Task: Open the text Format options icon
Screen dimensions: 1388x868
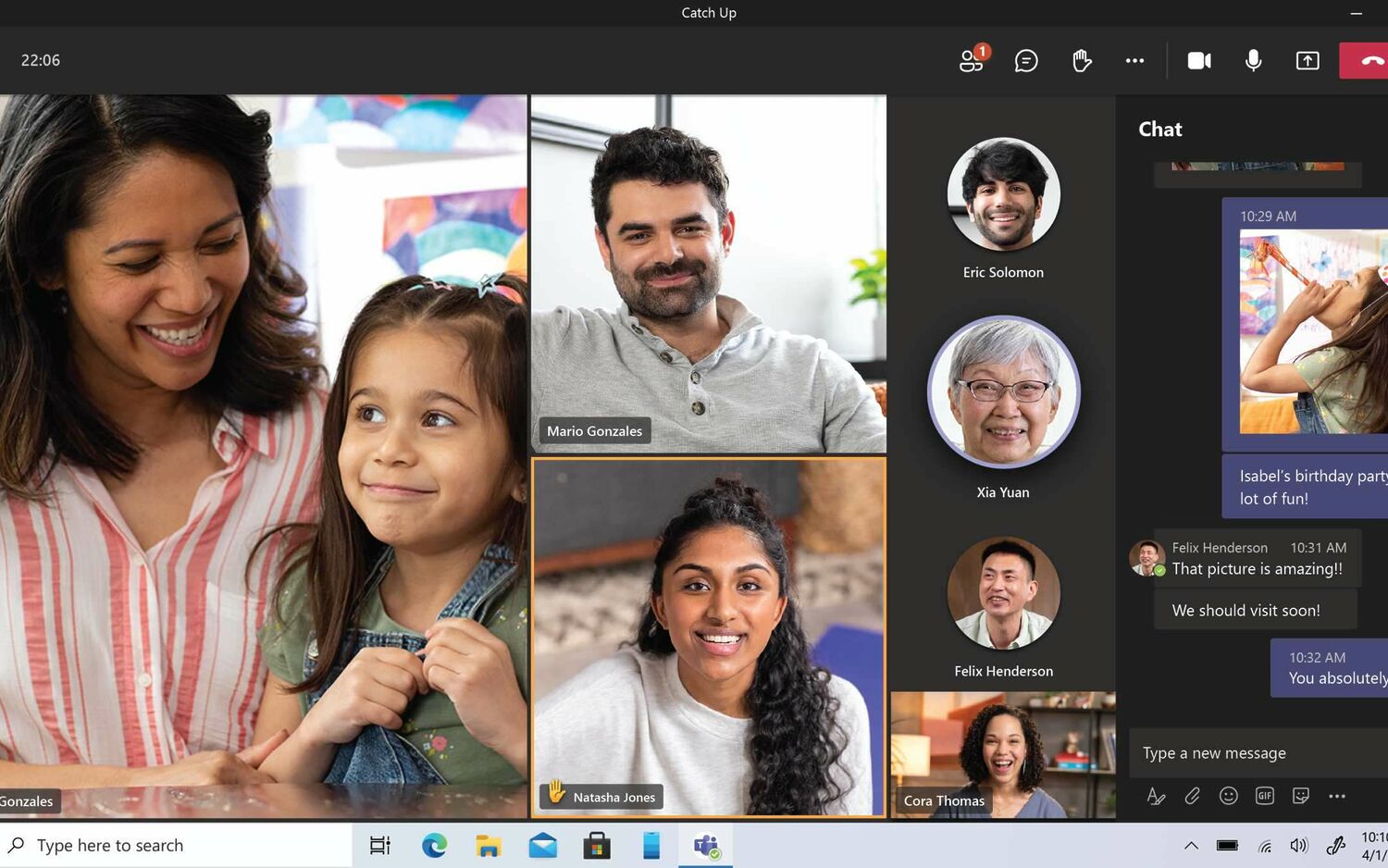Action: 1156,796
